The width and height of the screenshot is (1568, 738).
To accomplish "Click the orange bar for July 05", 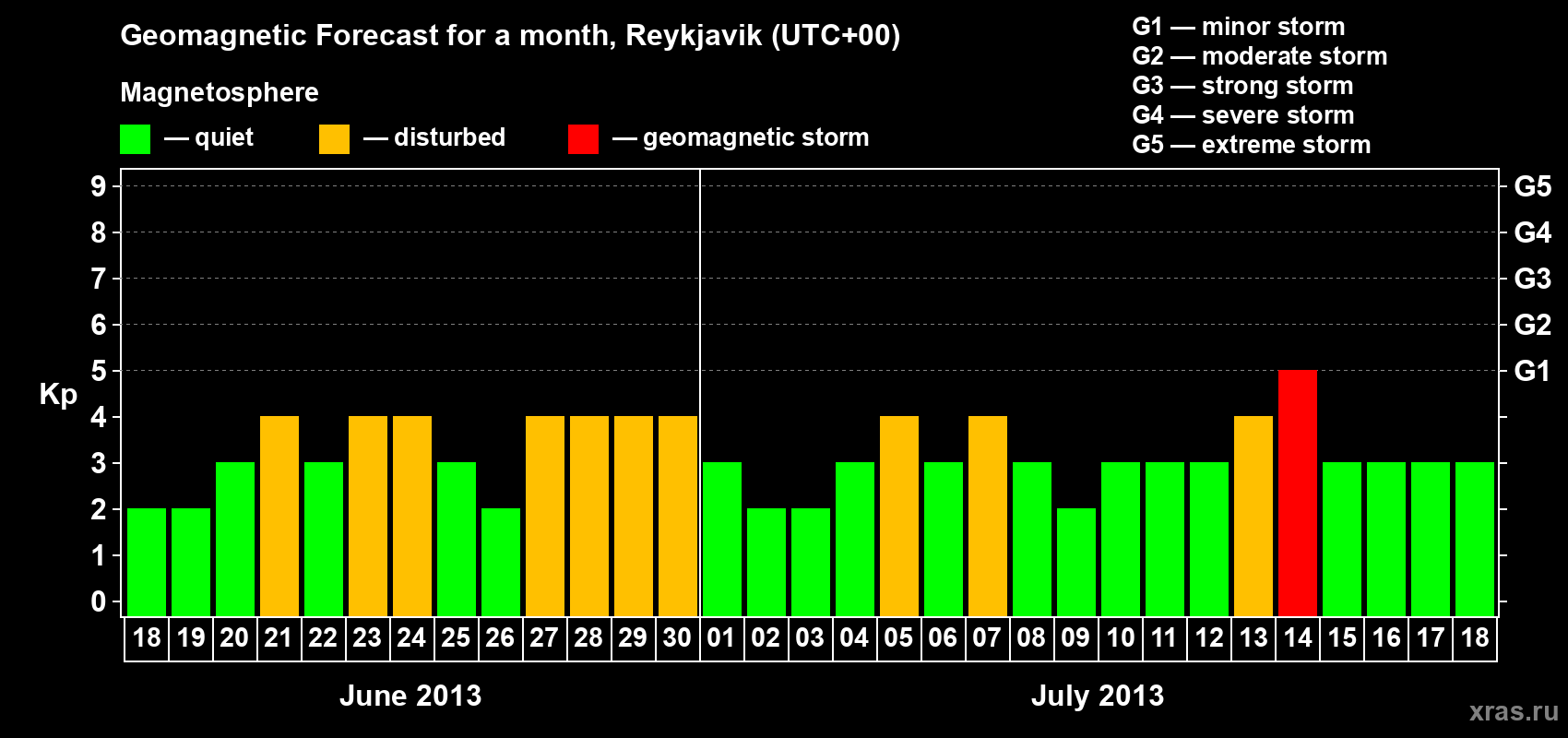I will tap(899, 516).
